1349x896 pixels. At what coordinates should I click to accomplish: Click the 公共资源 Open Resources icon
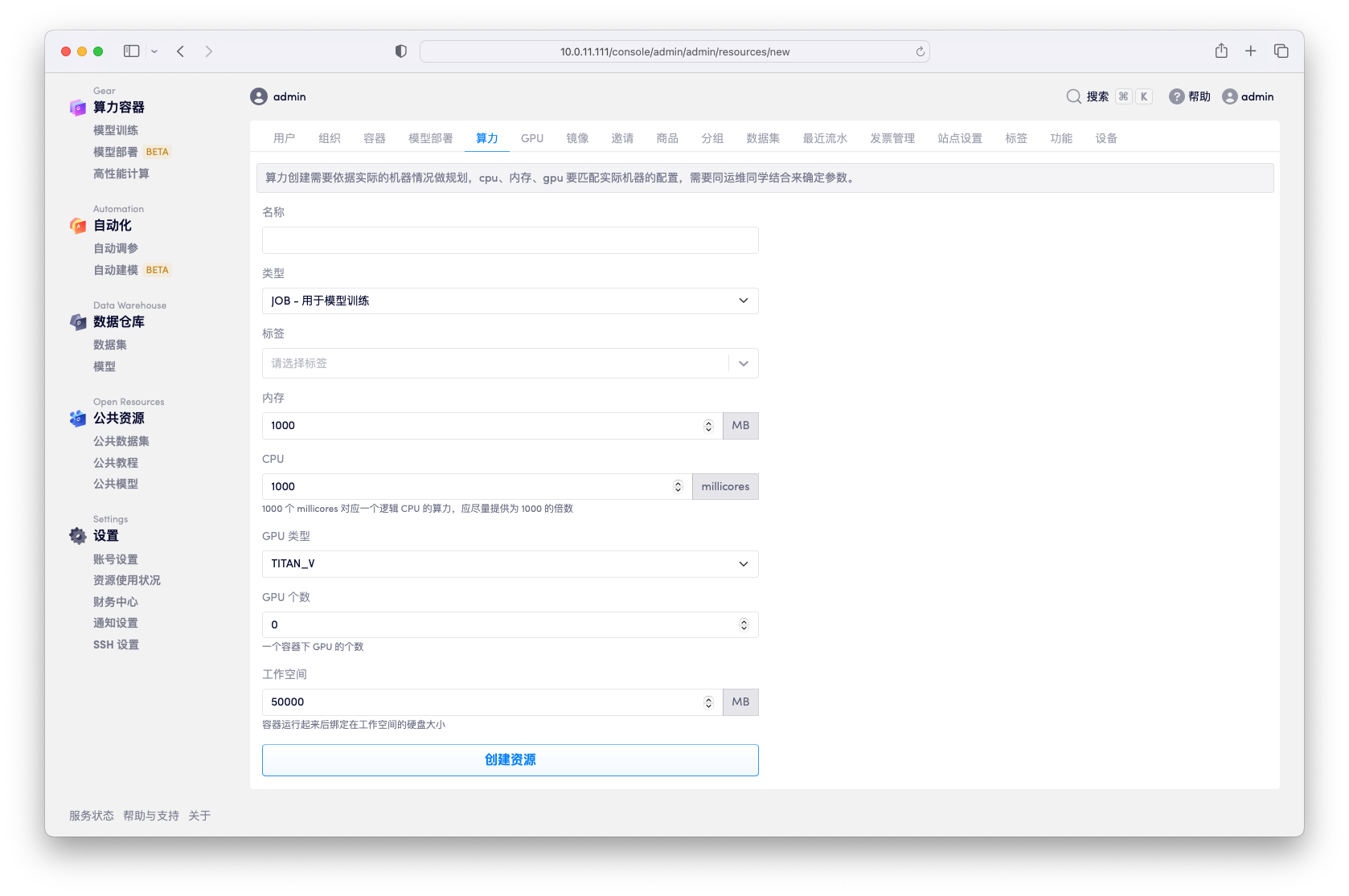tap(78, 419)
